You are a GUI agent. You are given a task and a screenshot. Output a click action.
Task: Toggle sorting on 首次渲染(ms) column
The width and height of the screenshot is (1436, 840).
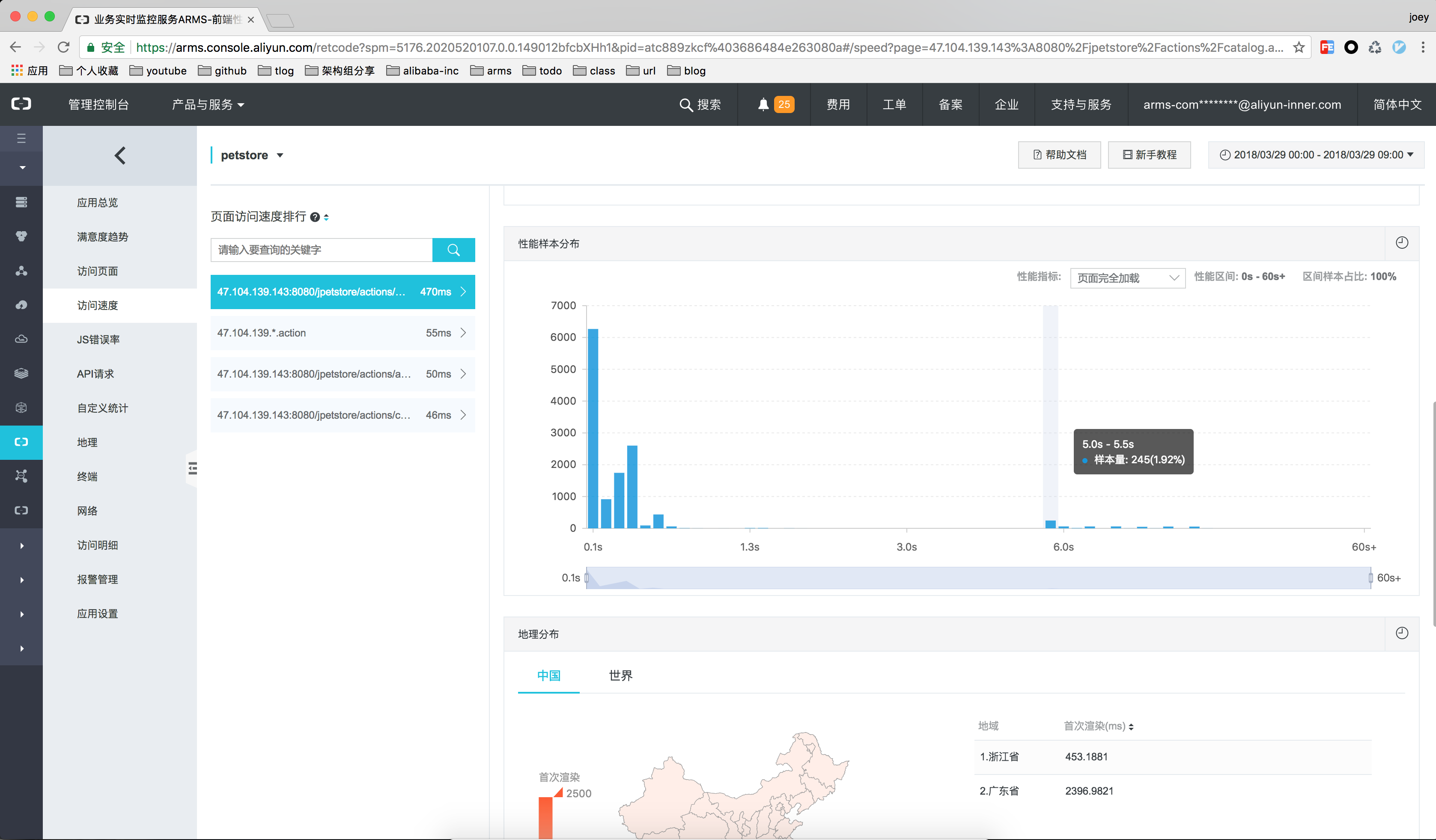1131,727
